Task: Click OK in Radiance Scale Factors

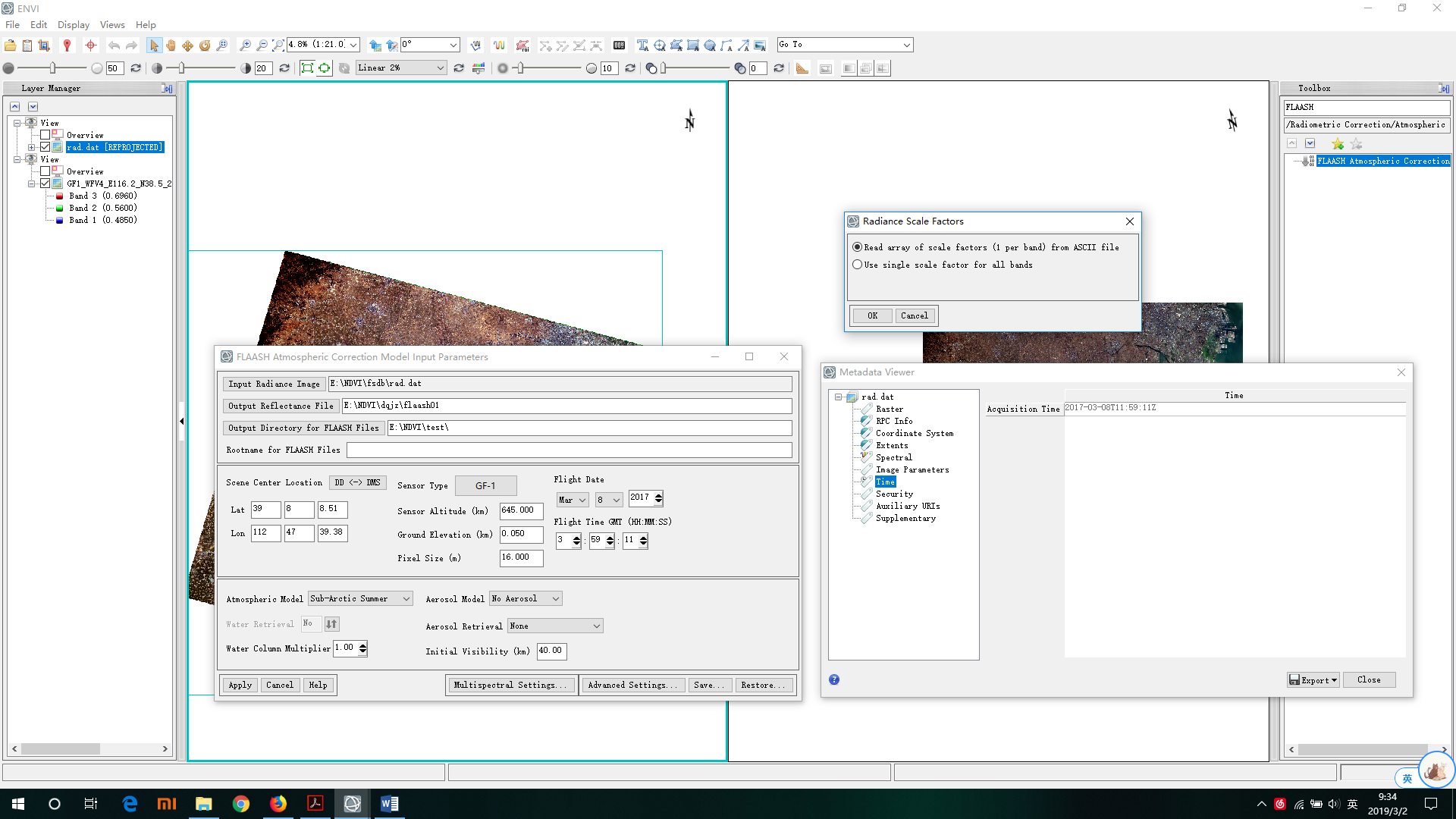Action: tap(872, 315)
